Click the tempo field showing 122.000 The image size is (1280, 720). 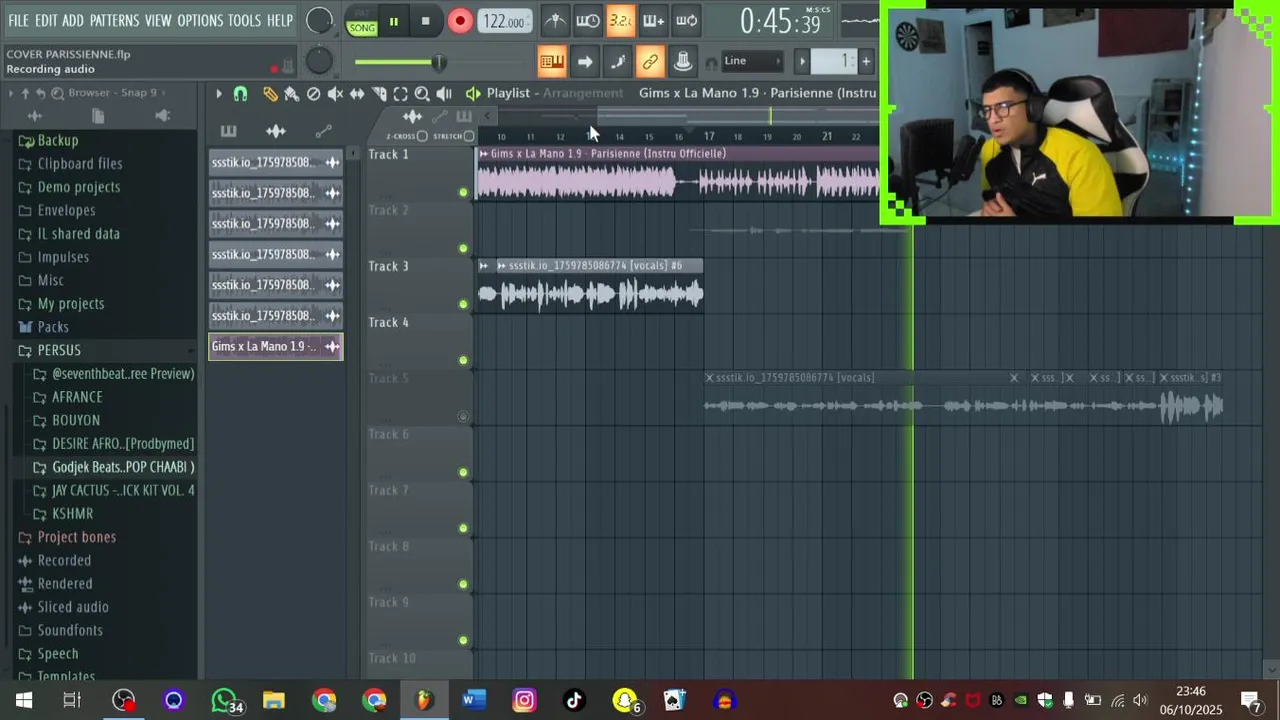(x=506, y=21)
